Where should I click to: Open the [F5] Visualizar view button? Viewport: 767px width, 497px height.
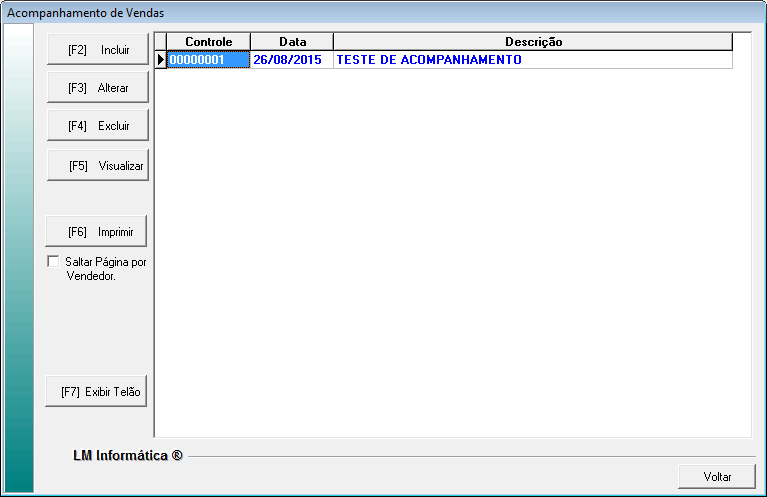pyautogui.click(x=98, y=166)
